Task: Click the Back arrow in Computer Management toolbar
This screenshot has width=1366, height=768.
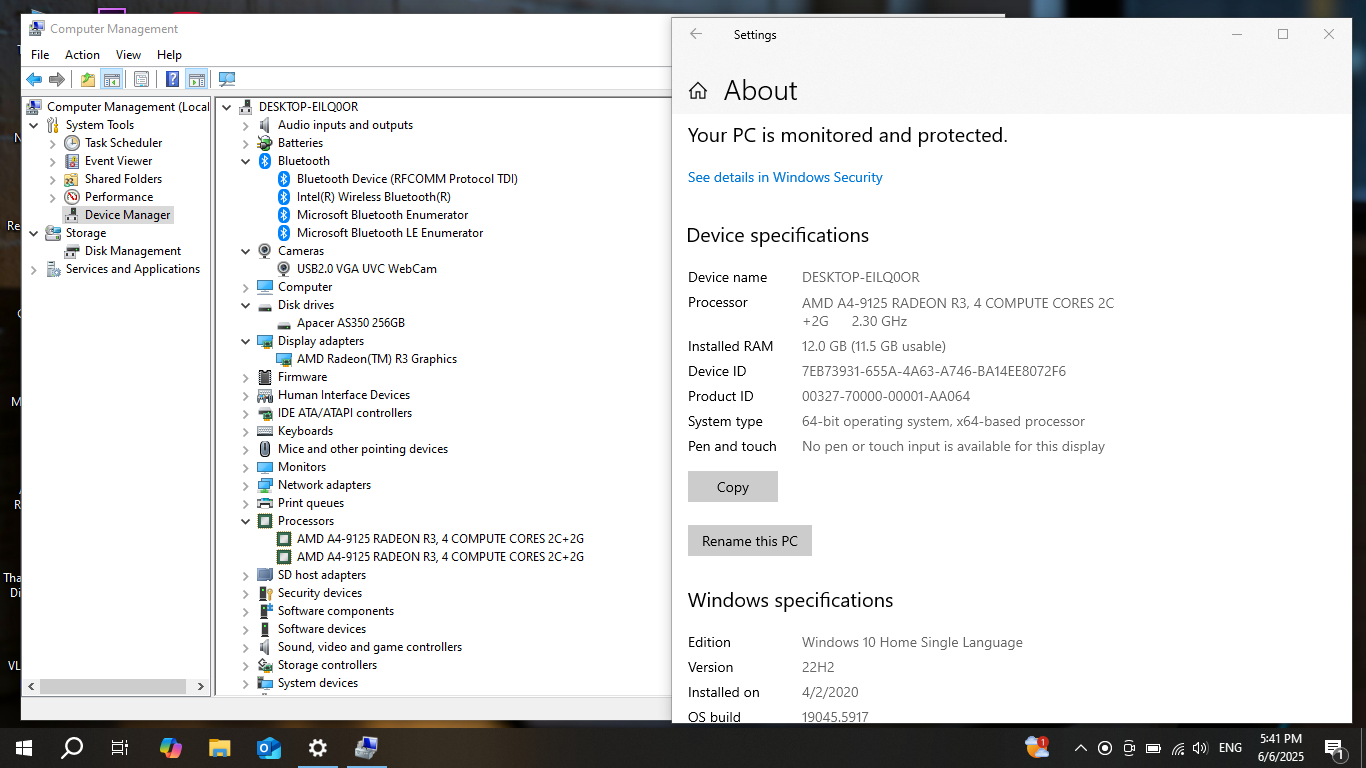Action: 34,80
